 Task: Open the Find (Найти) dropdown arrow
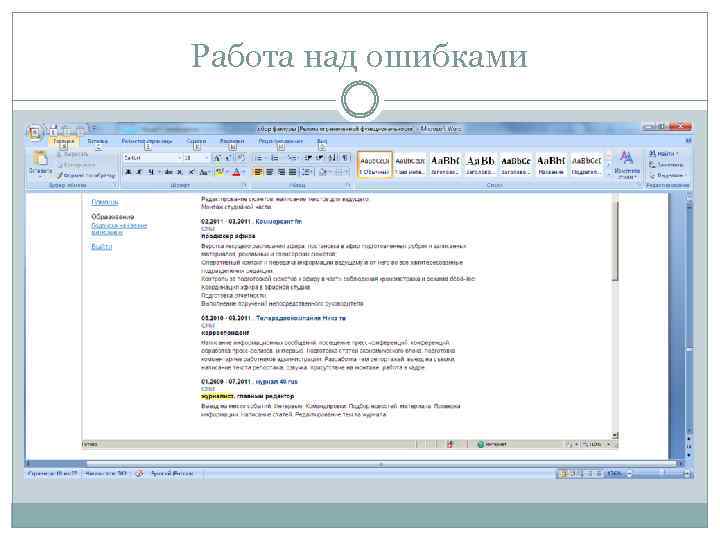677,153
